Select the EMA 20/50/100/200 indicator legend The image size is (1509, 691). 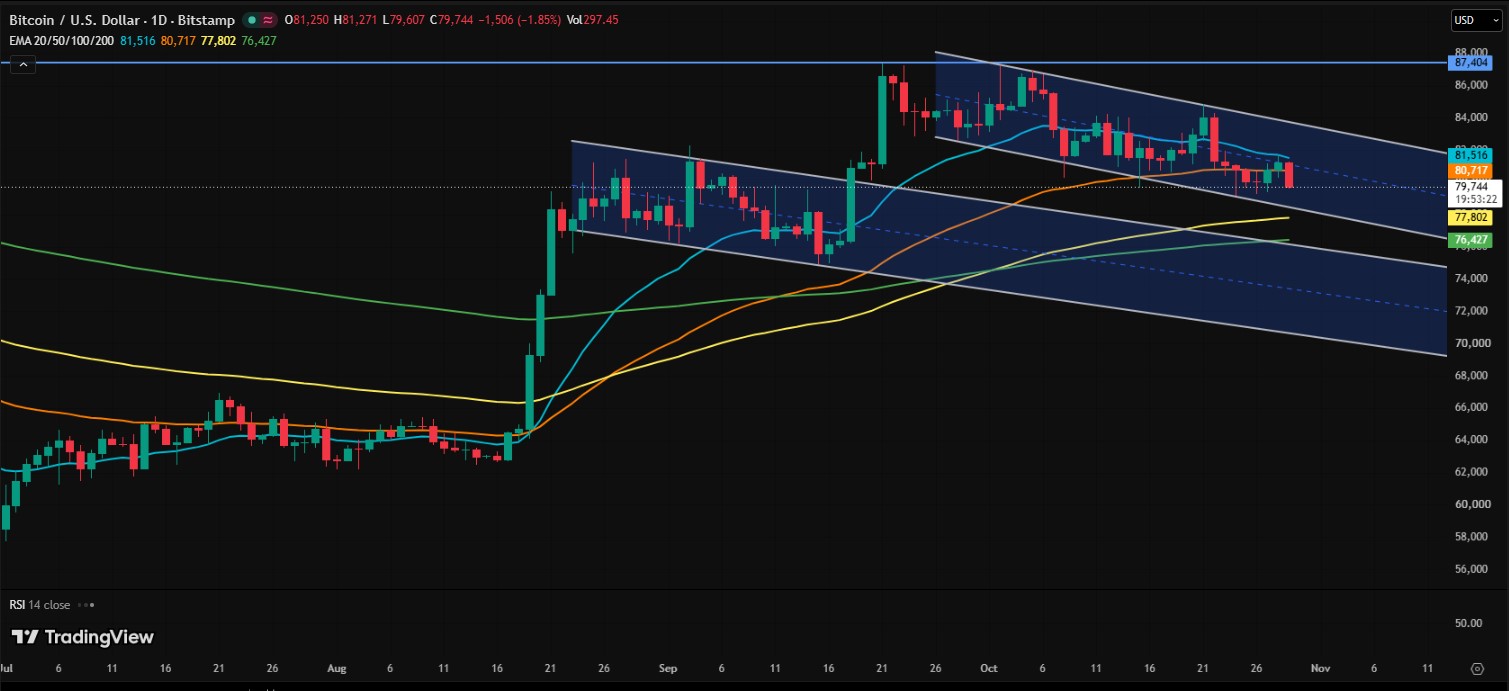tap(61, 40)
